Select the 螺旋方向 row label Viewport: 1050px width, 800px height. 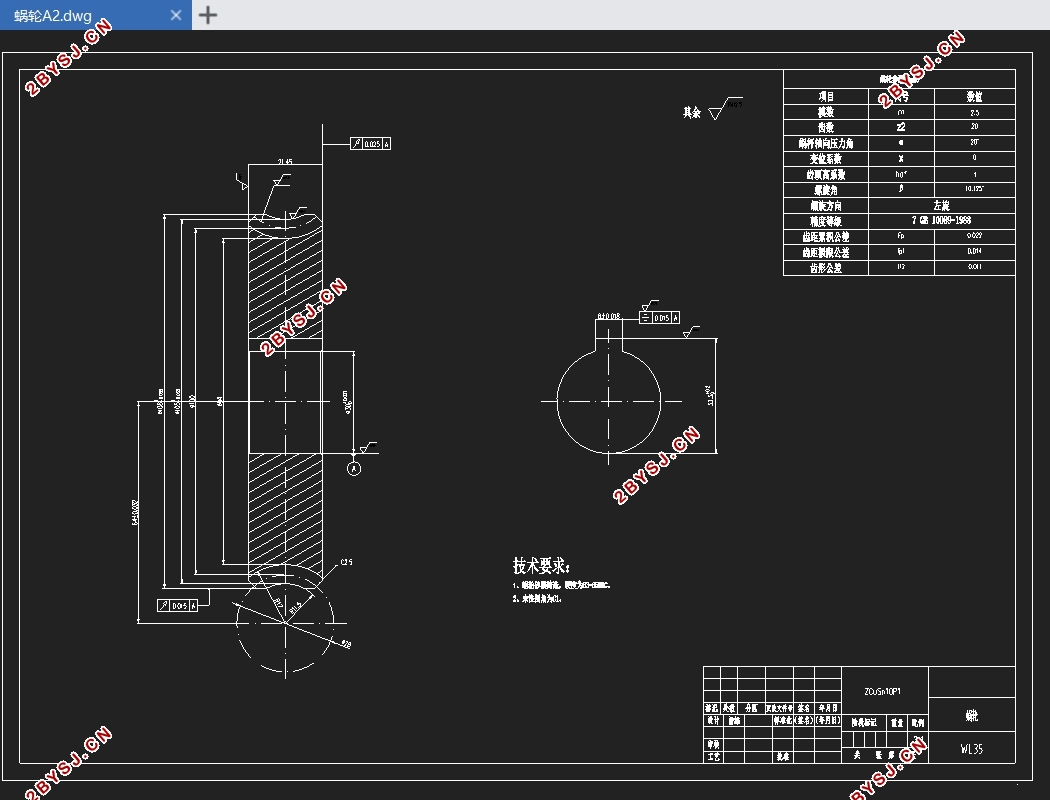[x=826, y=206]
